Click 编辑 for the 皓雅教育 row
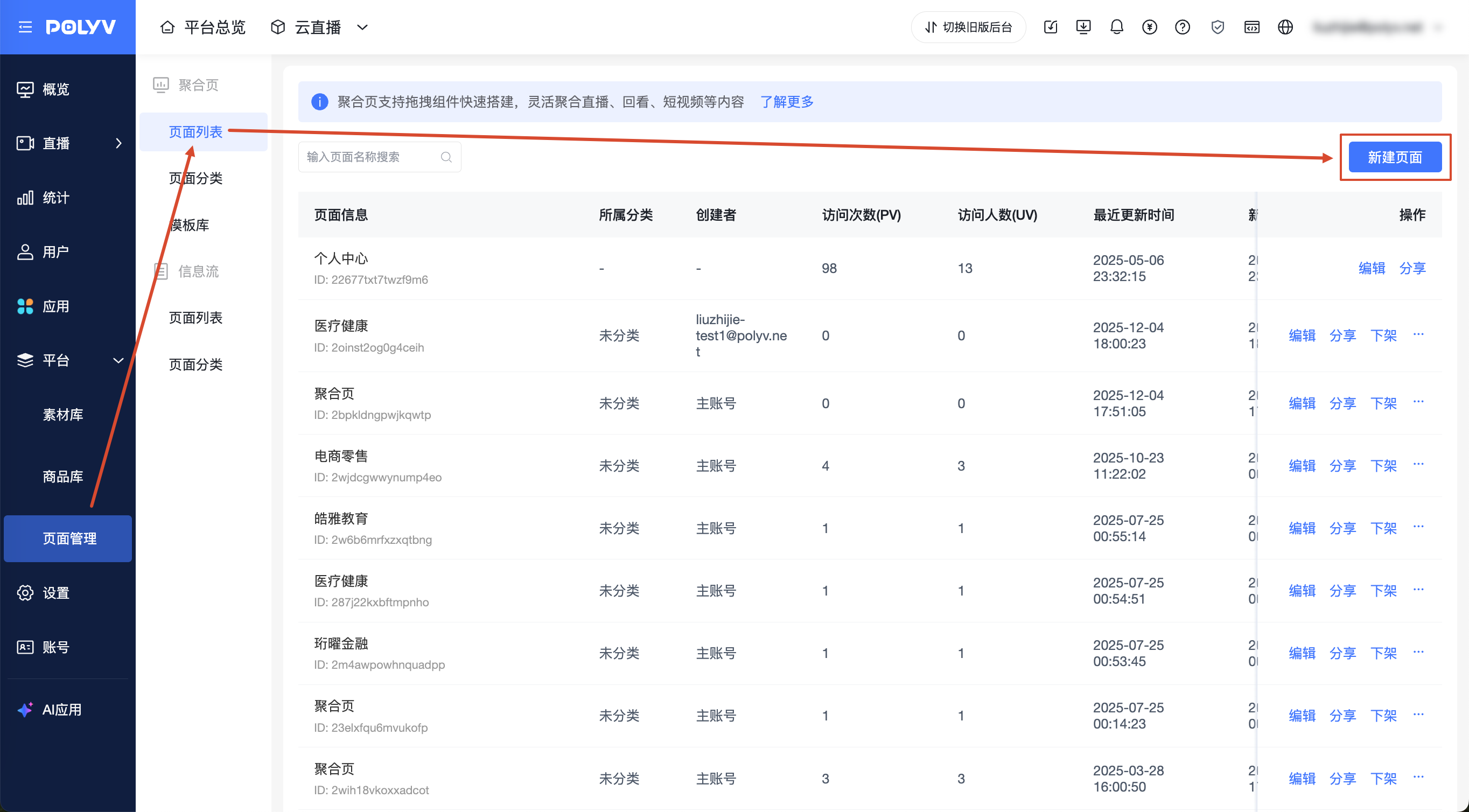 (x=1302, y=529)
